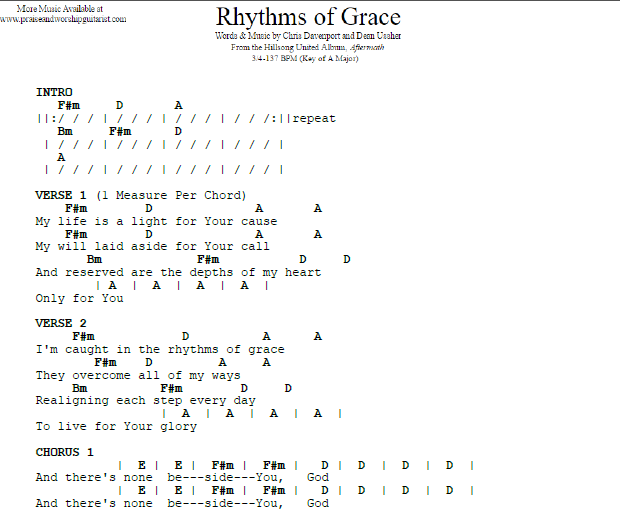Select the lyric 'They overcome all of my ways'
Image resolution: width=620 pixels, height=513 pixels.
pos(138,375)
